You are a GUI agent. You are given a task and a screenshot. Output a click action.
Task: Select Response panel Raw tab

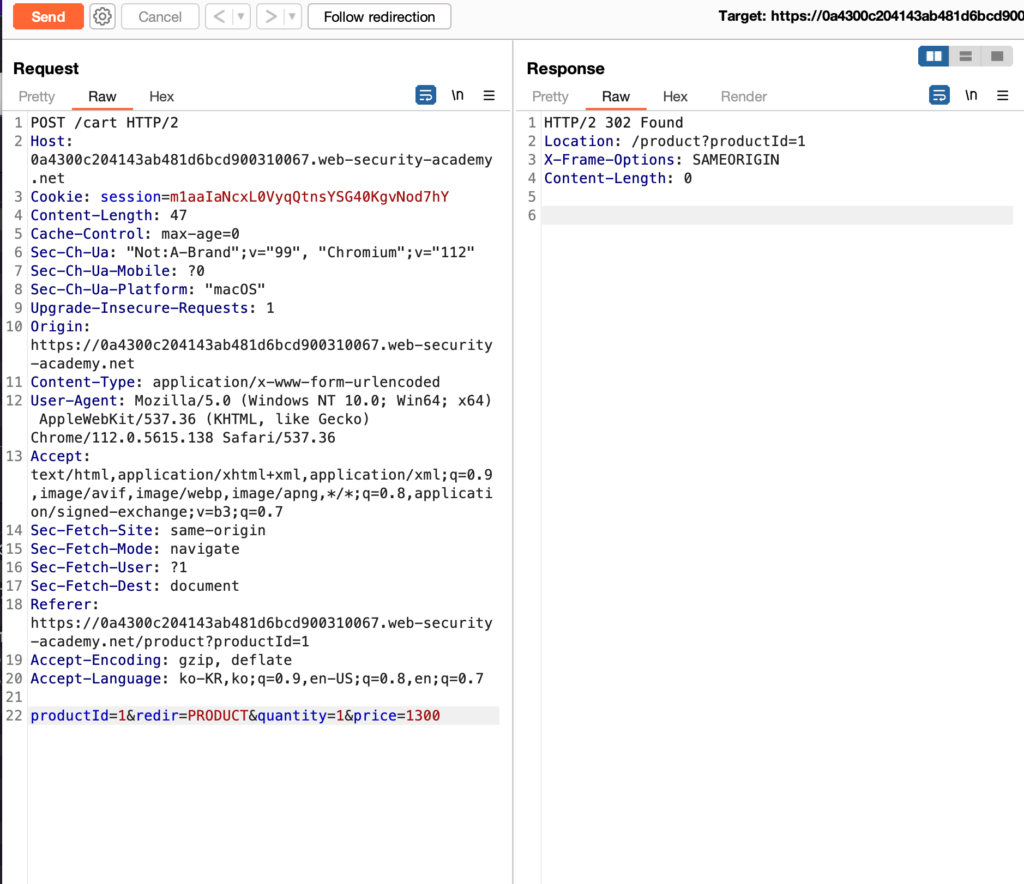click(616, 97)
